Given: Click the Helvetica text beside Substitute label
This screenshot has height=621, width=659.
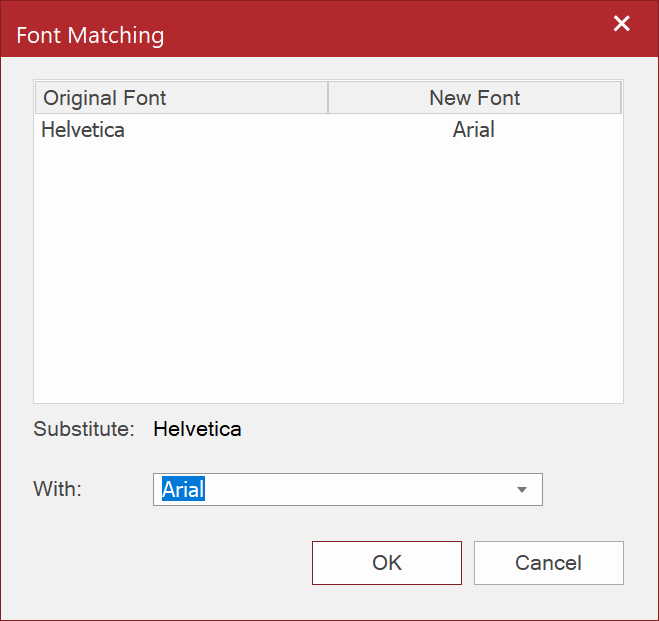Looking at the screenshot, I should click(197, 430).
